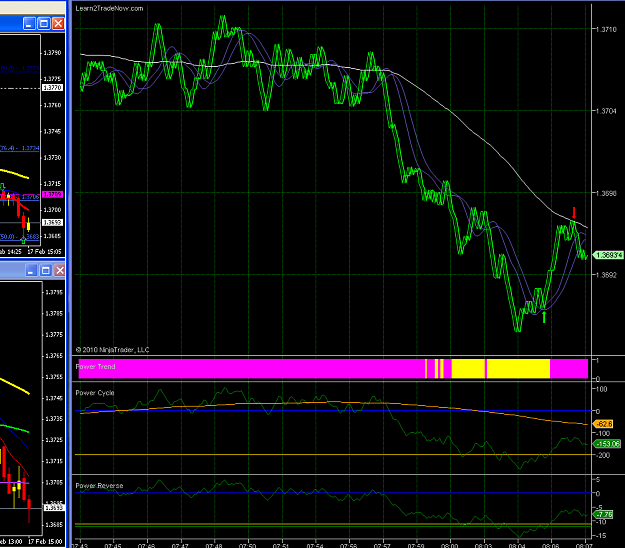Click the 1.3704 price axis label
Image resolution: width=625 pixels, height=548 pixels.
[606, 111]
